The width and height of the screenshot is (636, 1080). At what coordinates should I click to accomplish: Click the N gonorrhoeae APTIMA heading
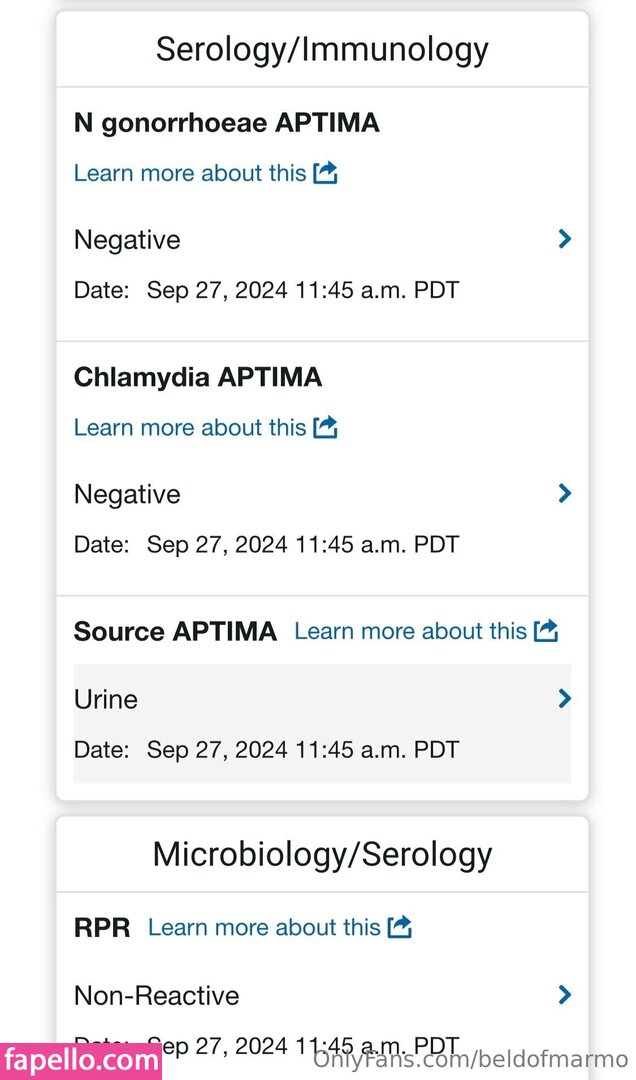(227, 123)
